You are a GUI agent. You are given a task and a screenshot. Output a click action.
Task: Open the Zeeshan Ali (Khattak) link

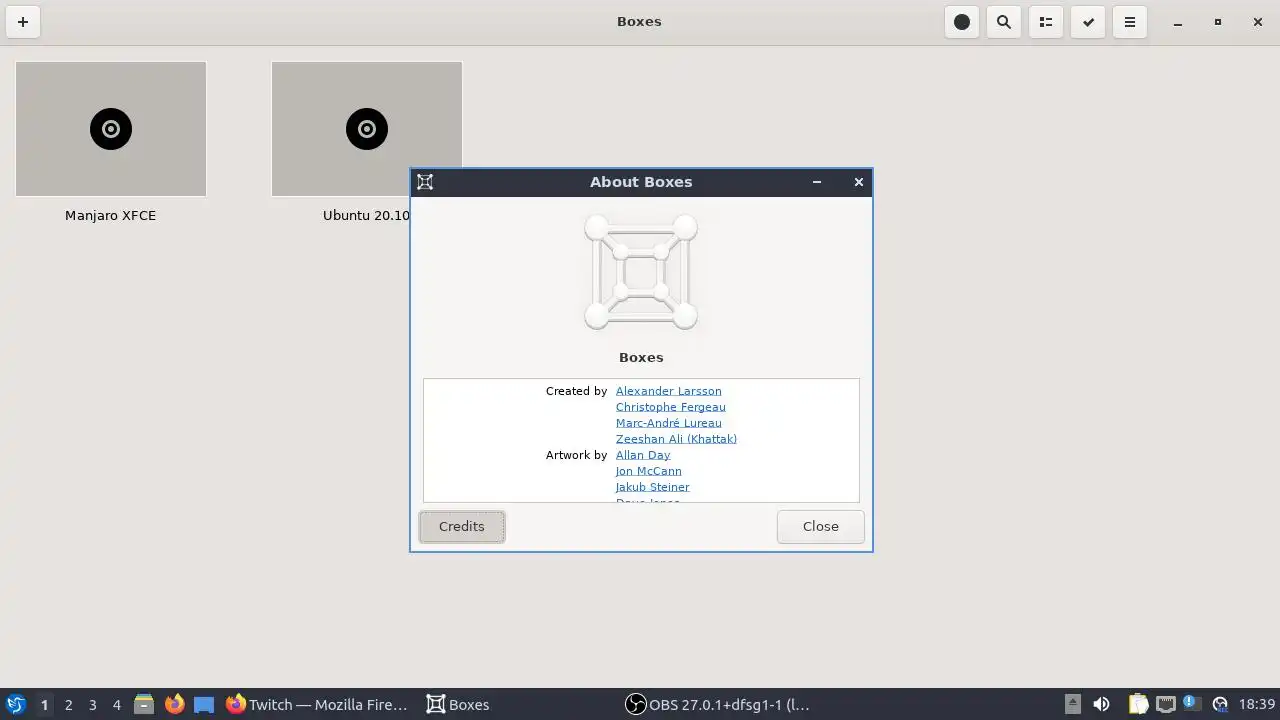(x=676, y=439)
